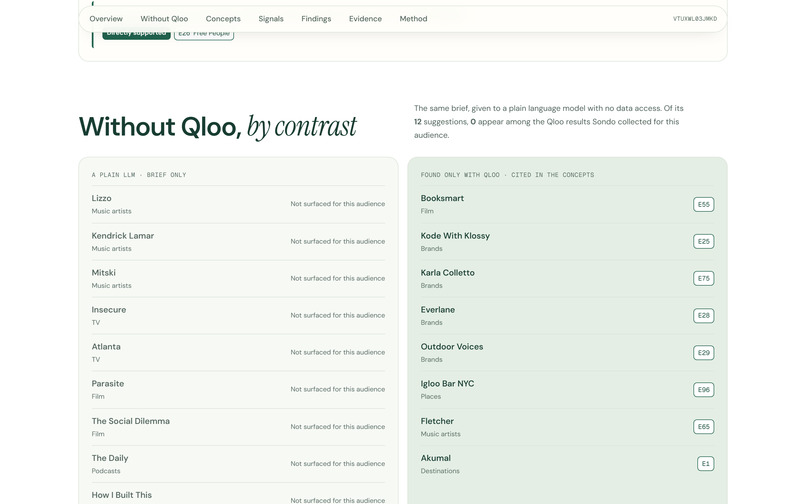This screenshot has height=504, width=806.
Task: Click the Booksmart film title
Action: [x=442, y=198]
